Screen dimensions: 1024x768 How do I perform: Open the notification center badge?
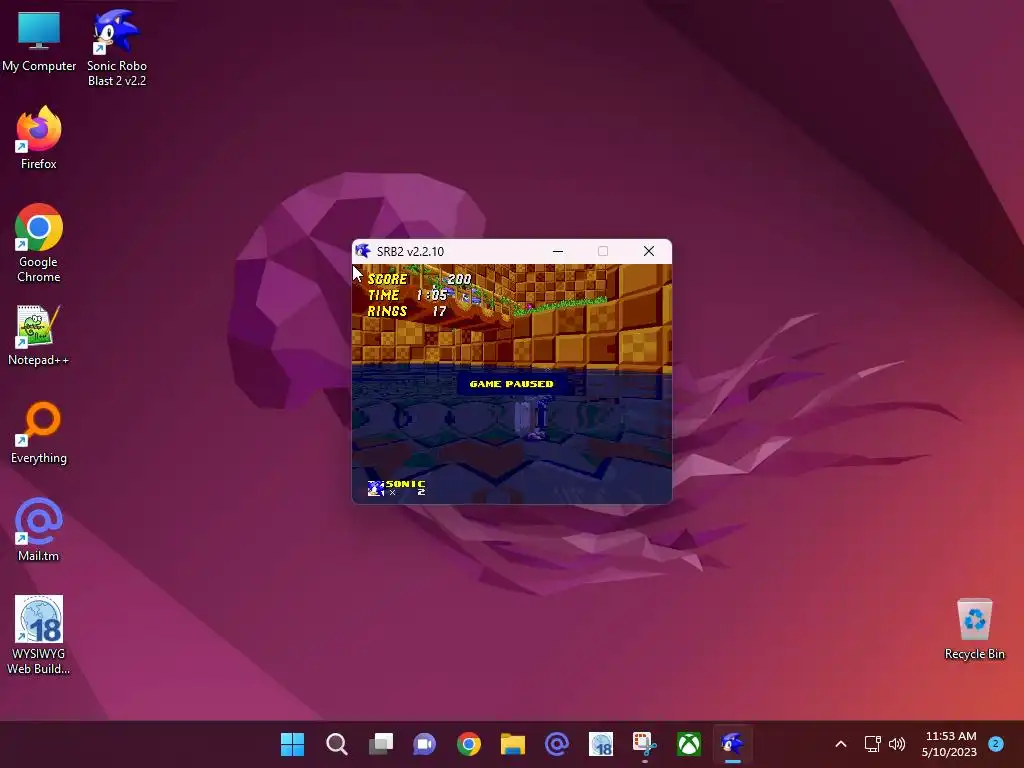(x=996, y=744)
